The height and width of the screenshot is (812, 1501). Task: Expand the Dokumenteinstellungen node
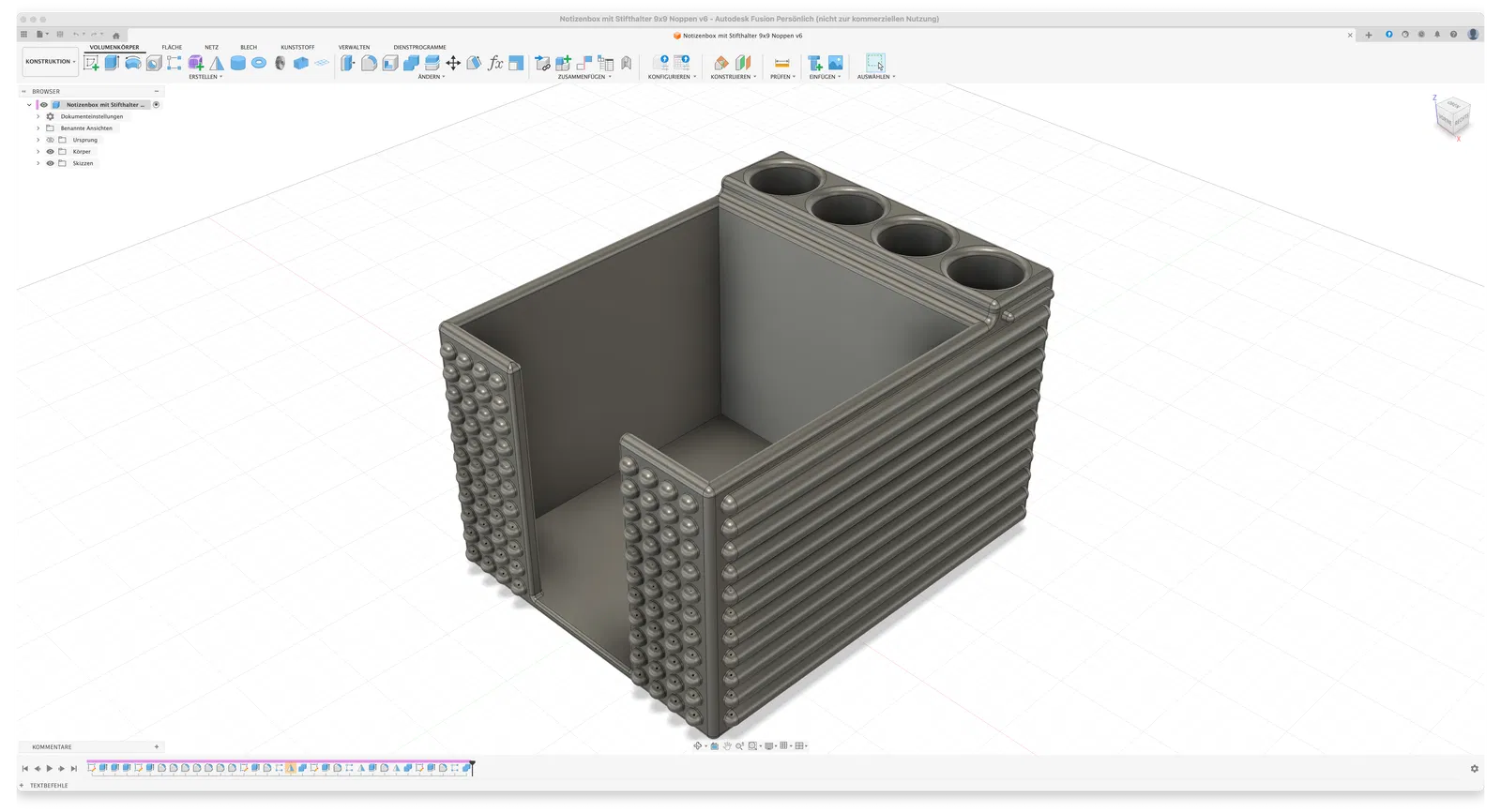38,116
